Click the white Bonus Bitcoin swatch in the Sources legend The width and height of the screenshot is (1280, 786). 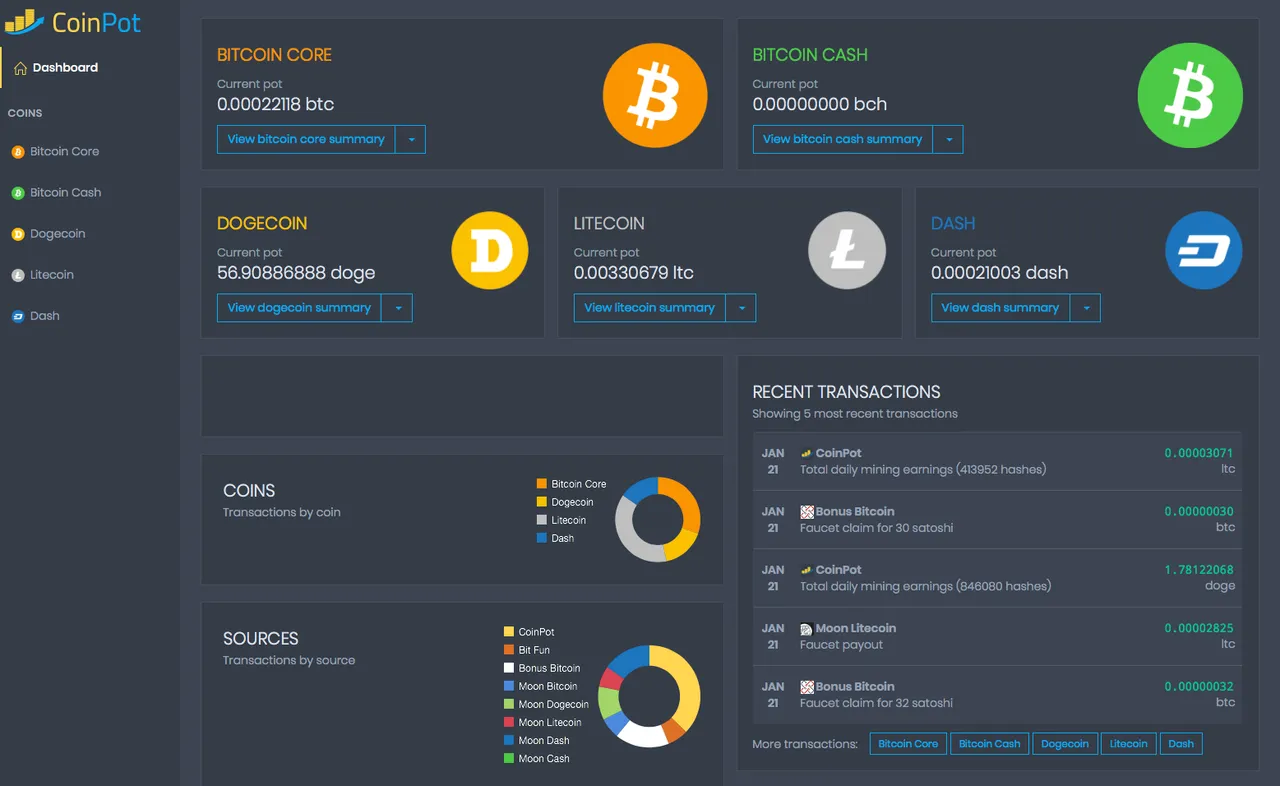coord(509,668)
